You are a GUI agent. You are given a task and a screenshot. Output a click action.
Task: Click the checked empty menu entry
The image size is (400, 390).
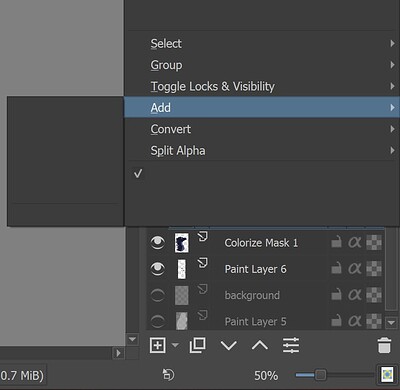point(262,174)
